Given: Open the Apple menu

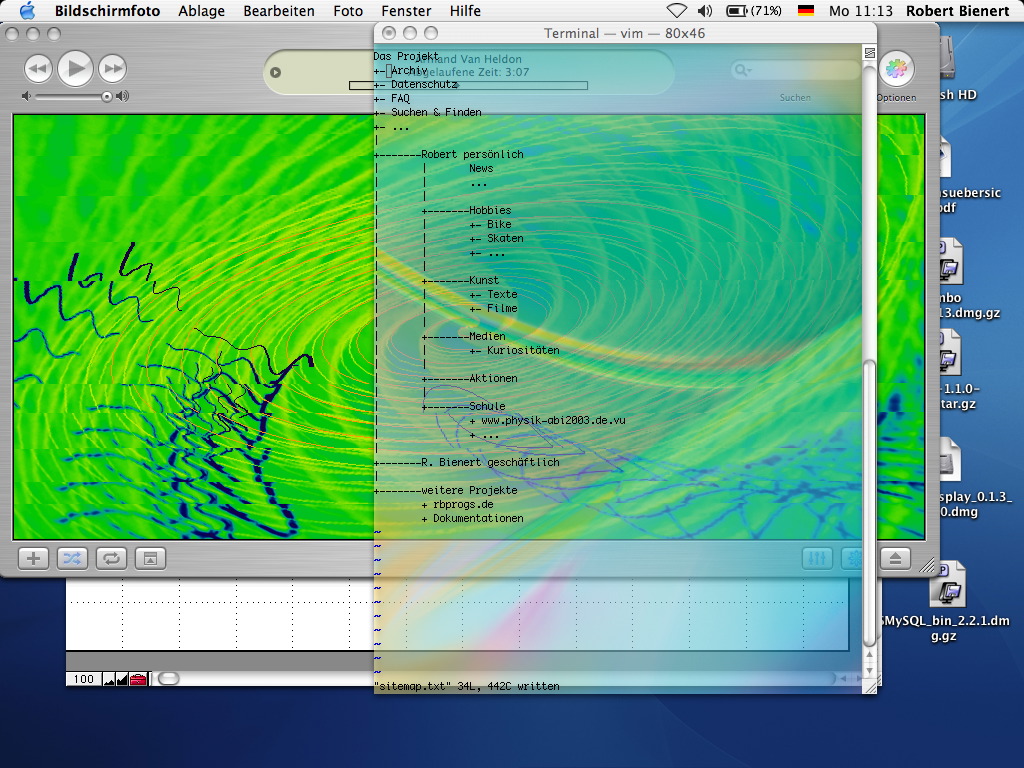Looking at the screenshot, I should 27,10.
